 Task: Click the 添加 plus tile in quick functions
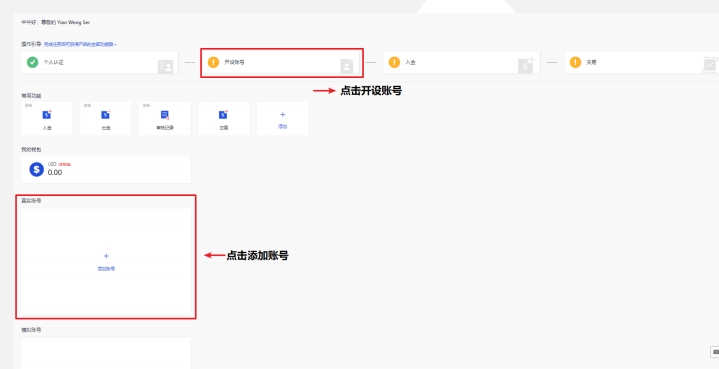click(282, 119)
